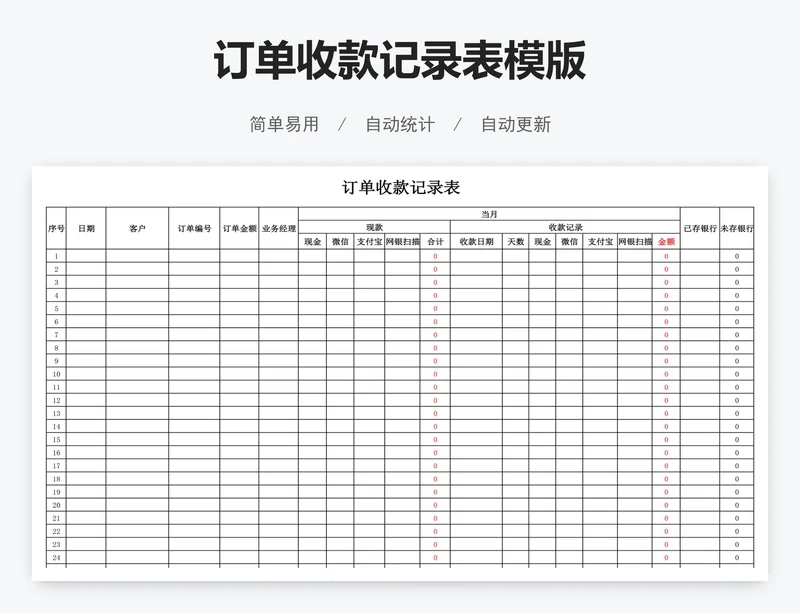Image resolution: width=800 pixels, height=613 pixels.
Task: Select the 微信 header under 收款记录
Action: tap(569, 242)
